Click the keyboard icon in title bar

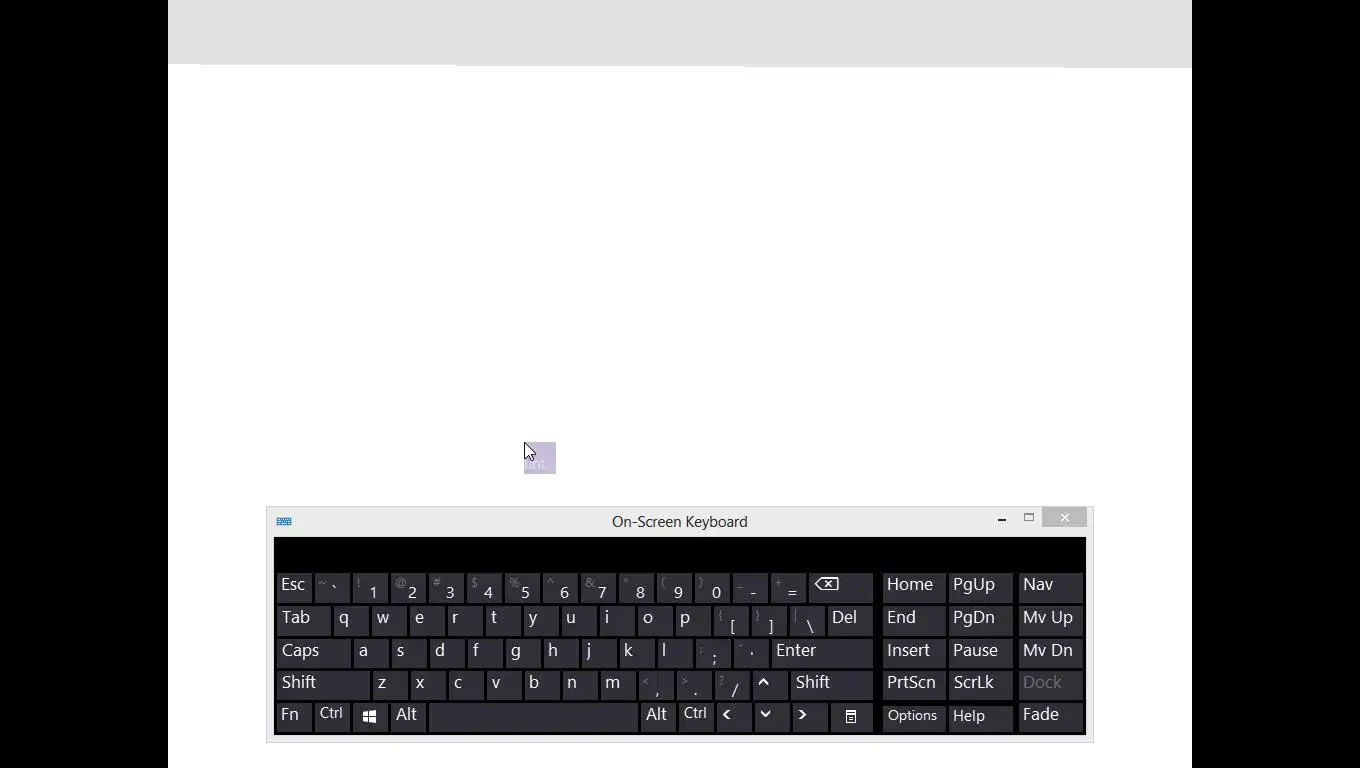point(284,521)
